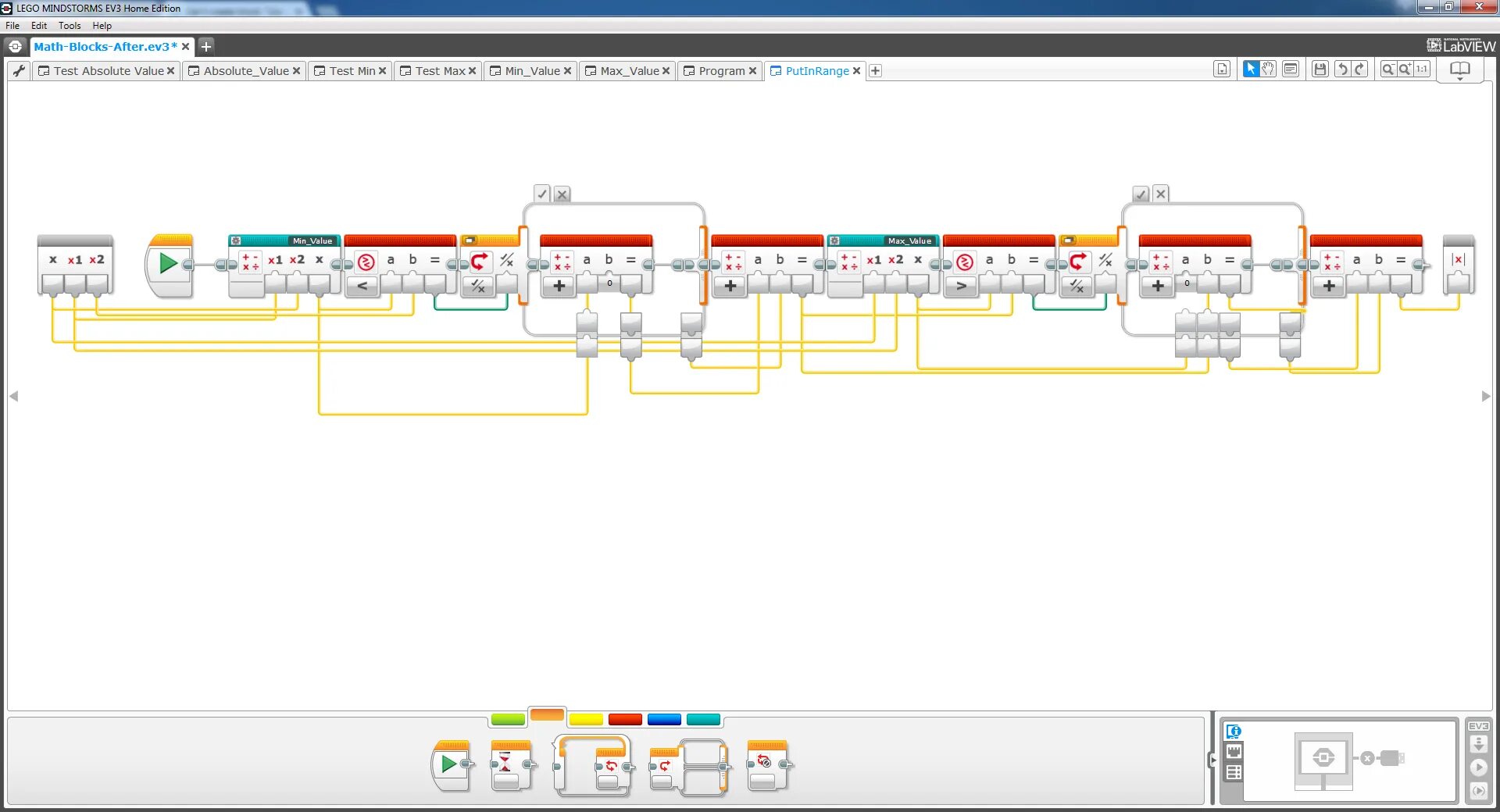
Task: Open the File menu
Action: click(x=12, y=26)
